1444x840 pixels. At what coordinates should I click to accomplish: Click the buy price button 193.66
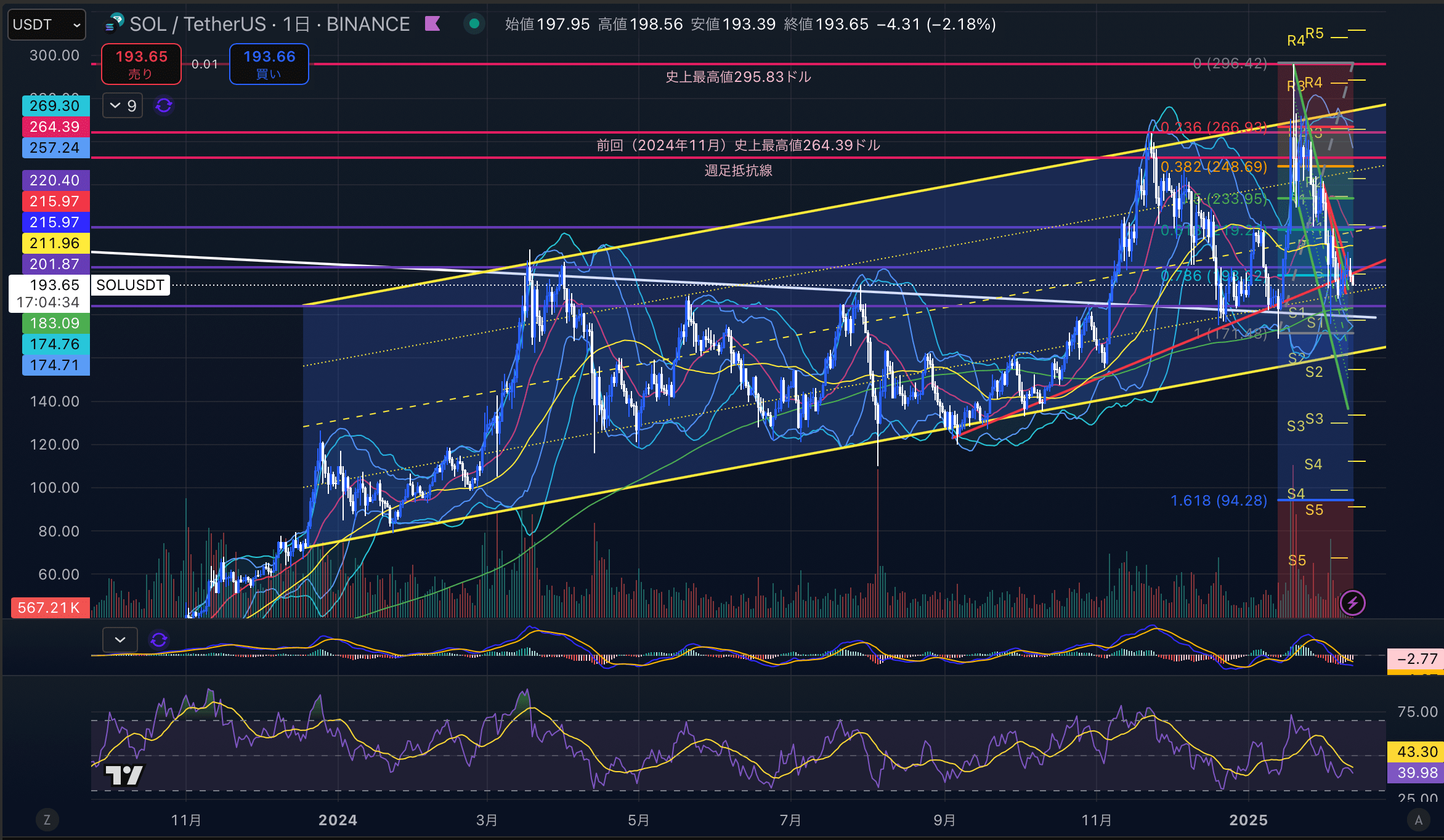click(269, 64)
